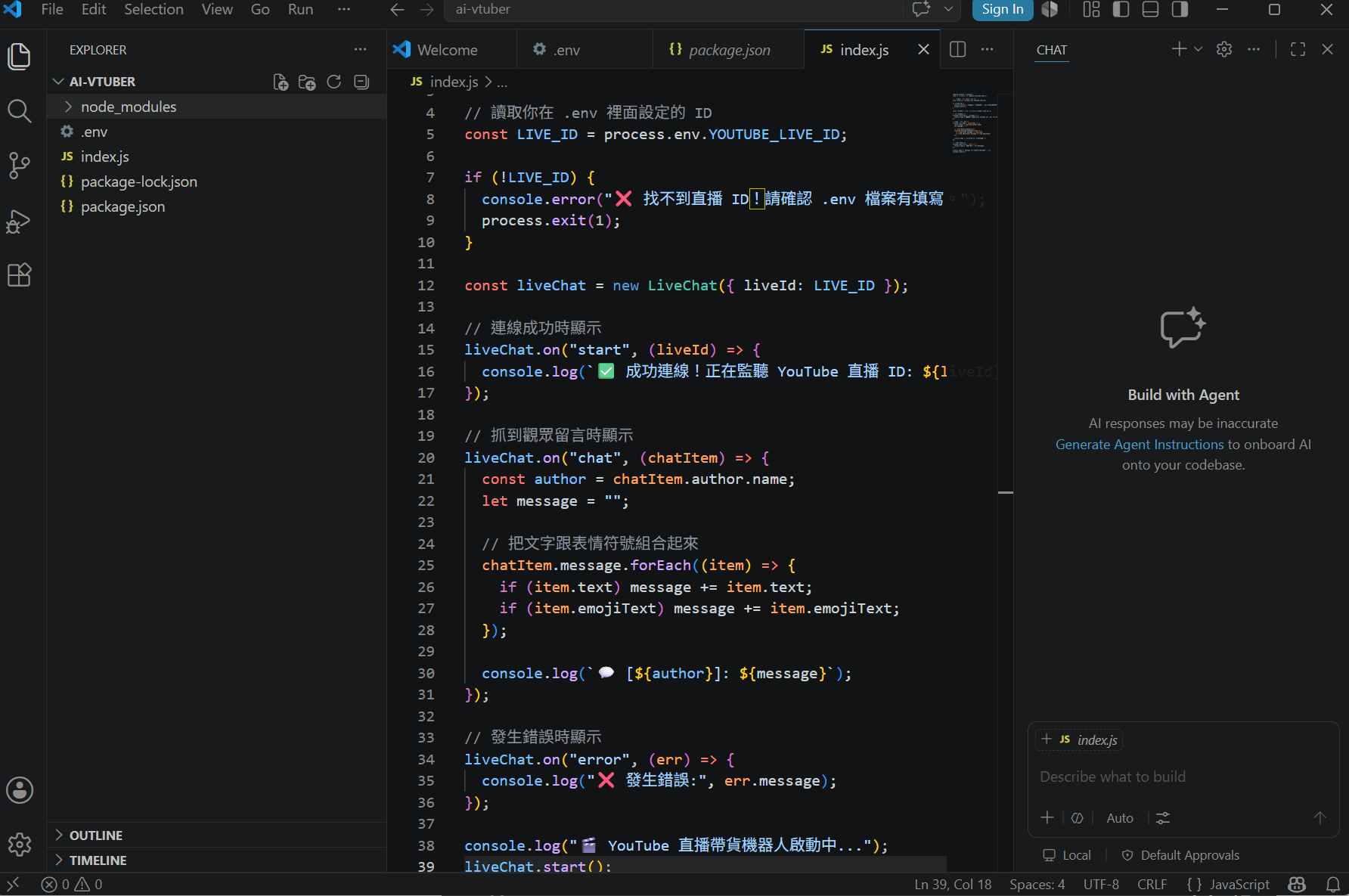Toggle the primary side bar

(x=1121, y=10)
